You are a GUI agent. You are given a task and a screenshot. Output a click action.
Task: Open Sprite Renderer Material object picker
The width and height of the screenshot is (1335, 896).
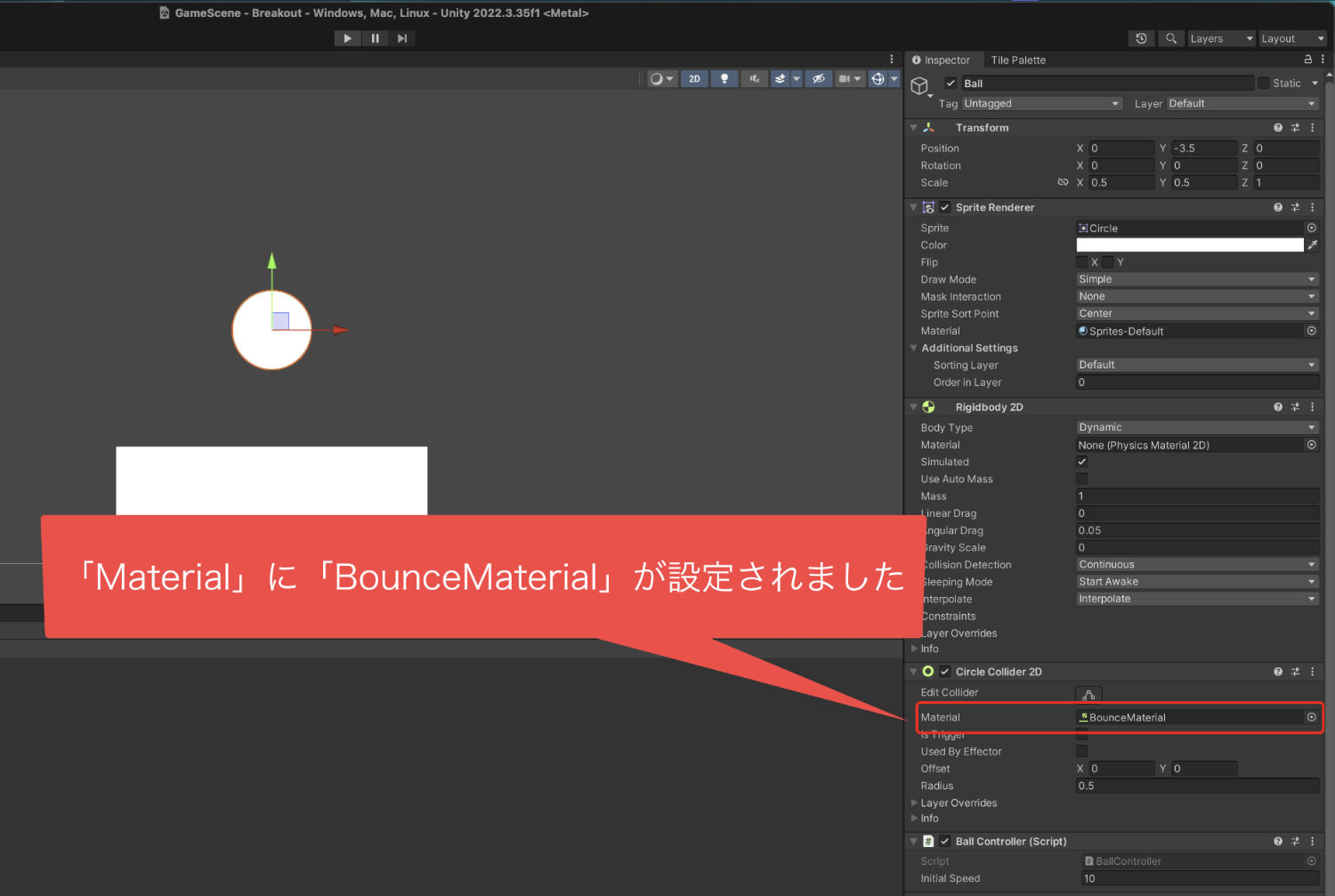(x=1312, y=331)
